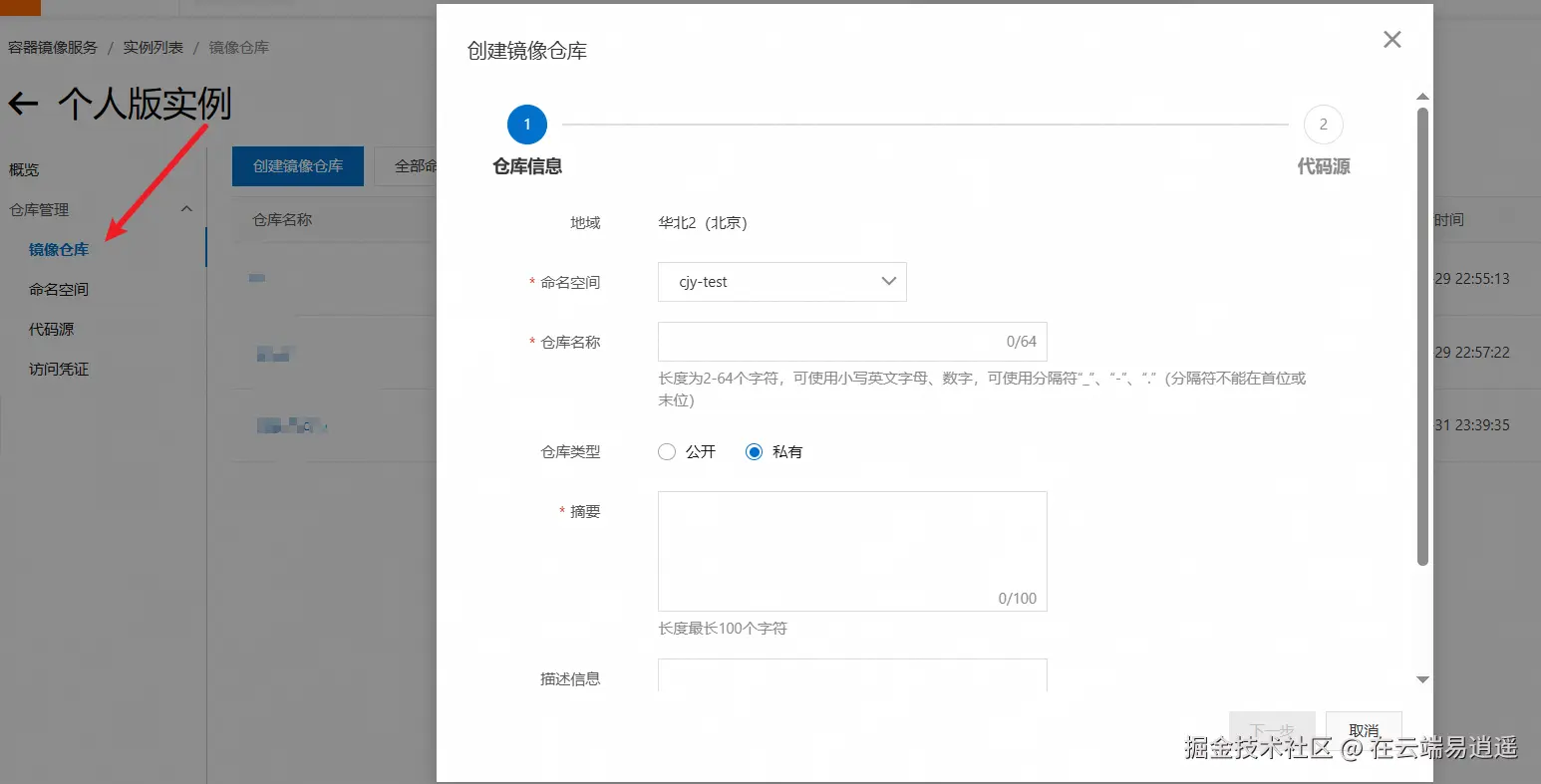This screenshot has width=1541, height=784.
Task: Close the 创建镜像仓库 dialog with X
Action: [x=1392, y=39]
